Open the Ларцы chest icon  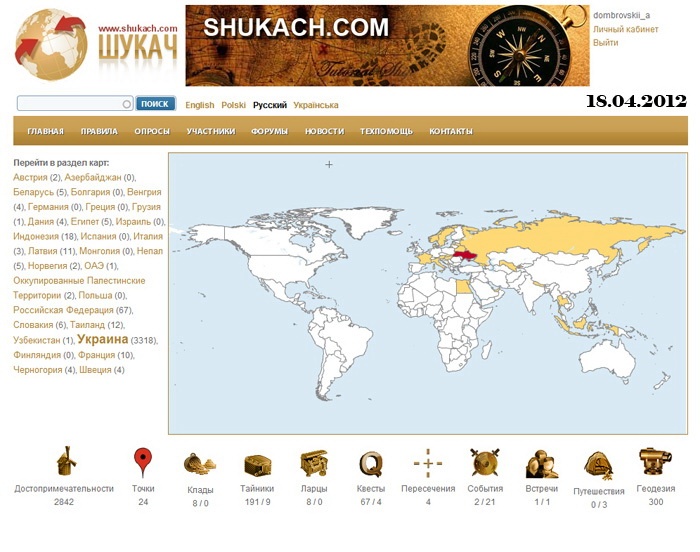tap(314, 464)
